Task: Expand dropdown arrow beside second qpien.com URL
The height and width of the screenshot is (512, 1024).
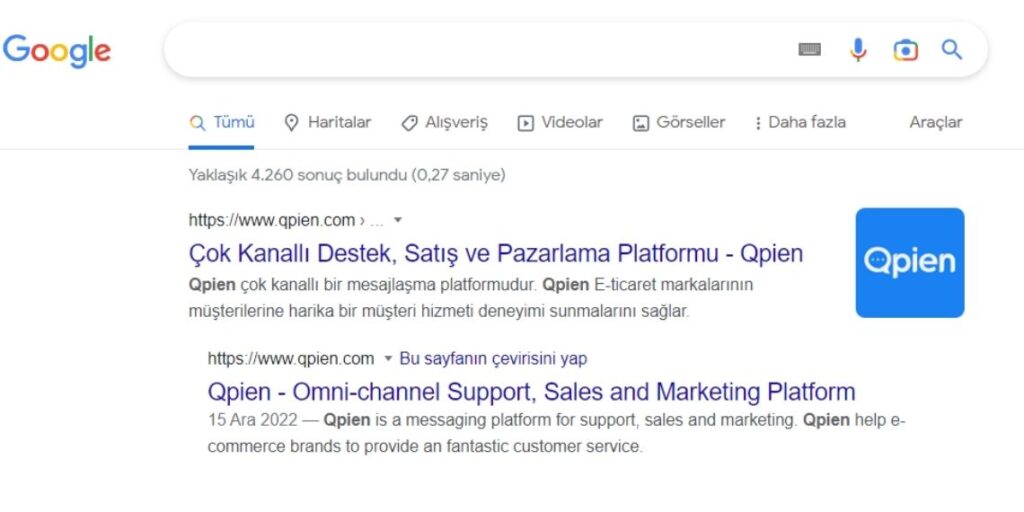Action: point(388,359)
